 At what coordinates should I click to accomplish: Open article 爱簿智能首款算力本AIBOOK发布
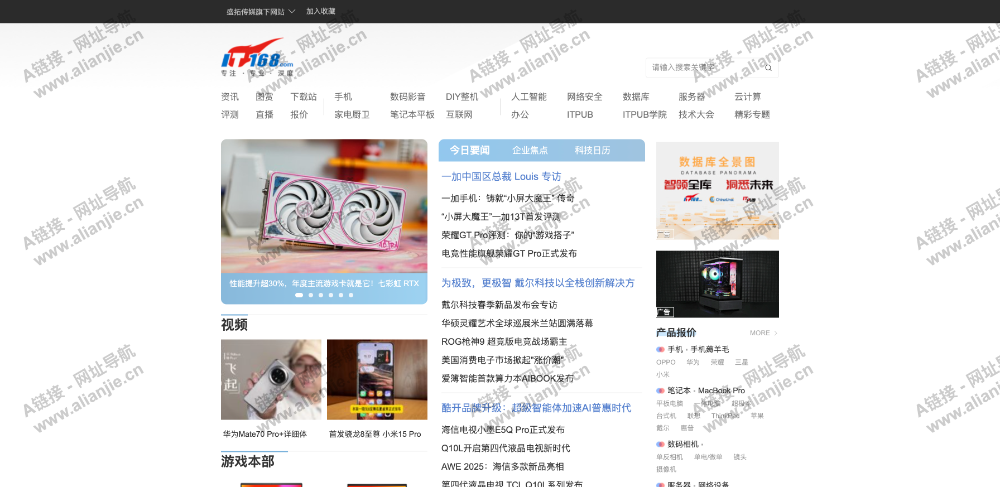pos(508,379)
